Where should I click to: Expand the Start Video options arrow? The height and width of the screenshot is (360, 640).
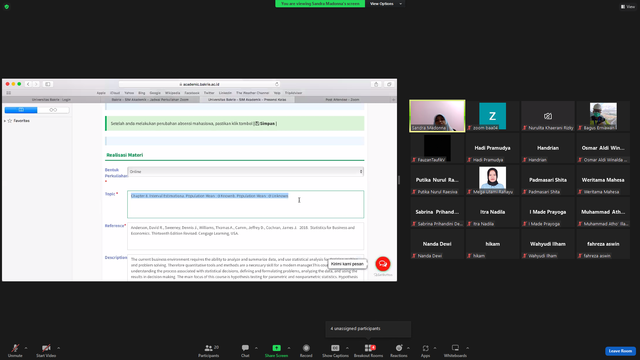pyautogui.click(x=58, y=348)
